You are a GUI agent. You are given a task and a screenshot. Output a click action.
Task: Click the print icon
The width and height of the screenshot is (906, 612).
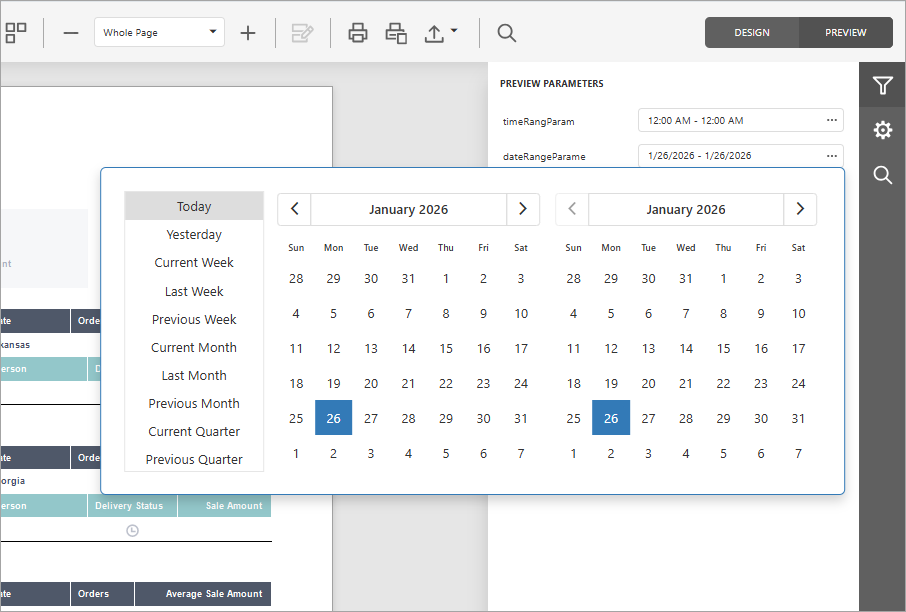tap(358, 33)
